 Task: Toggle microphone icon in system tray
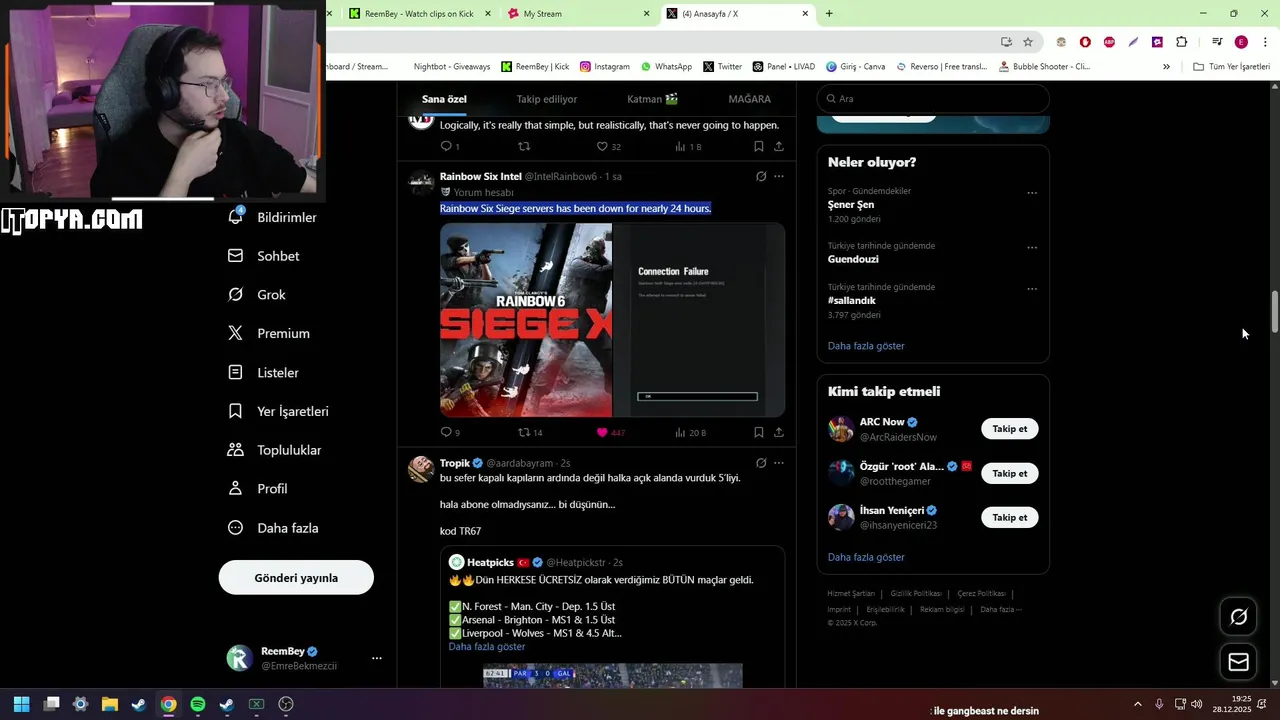click(x=1159, y=704)
